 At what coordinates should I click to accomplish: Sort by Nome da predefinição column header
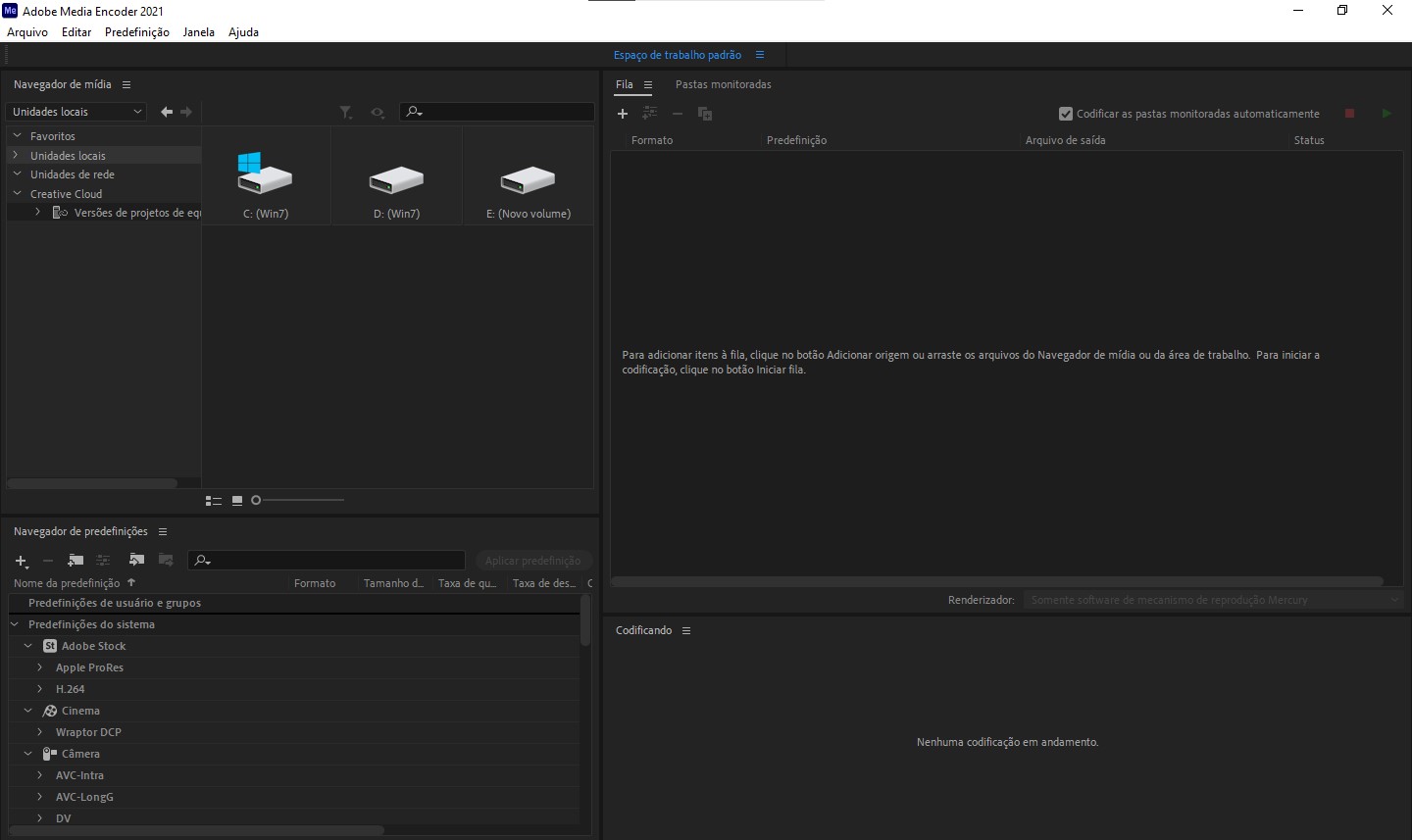(67, 583)
